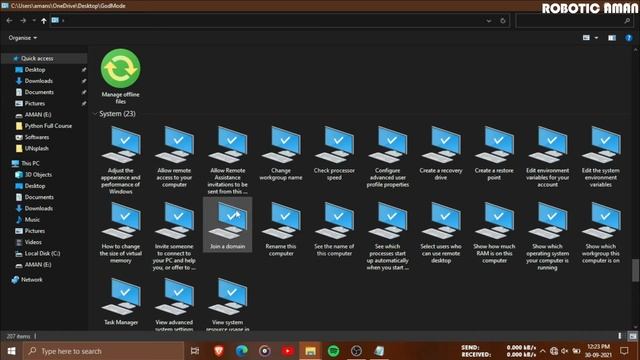This screenshot has height=360, width=640.
Task: Open the change view options dropdown arrow
Action: coord(596,38)
